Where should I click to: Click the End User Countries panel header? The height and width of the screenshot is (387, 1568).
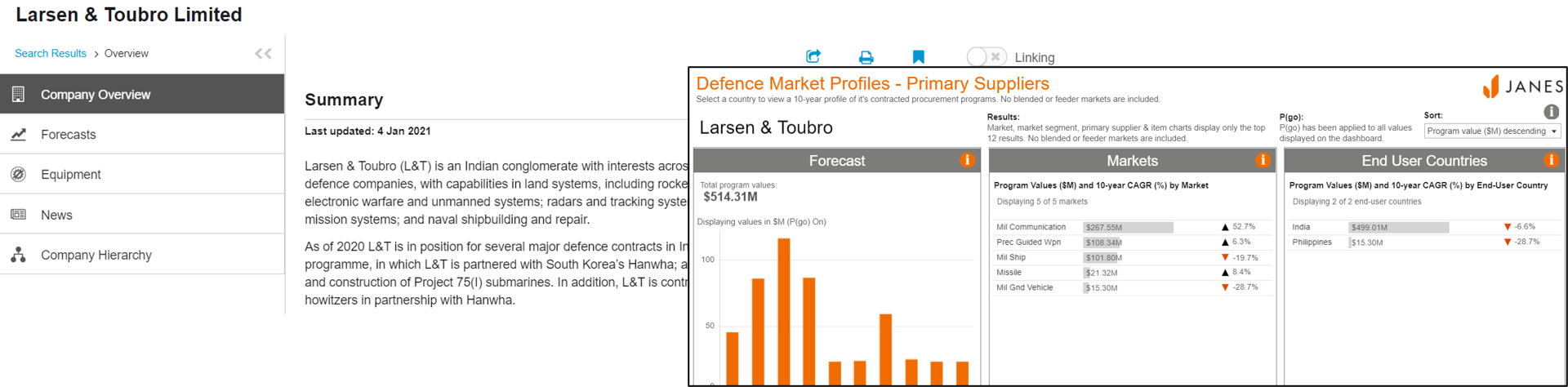click(x=1423, y=161)
